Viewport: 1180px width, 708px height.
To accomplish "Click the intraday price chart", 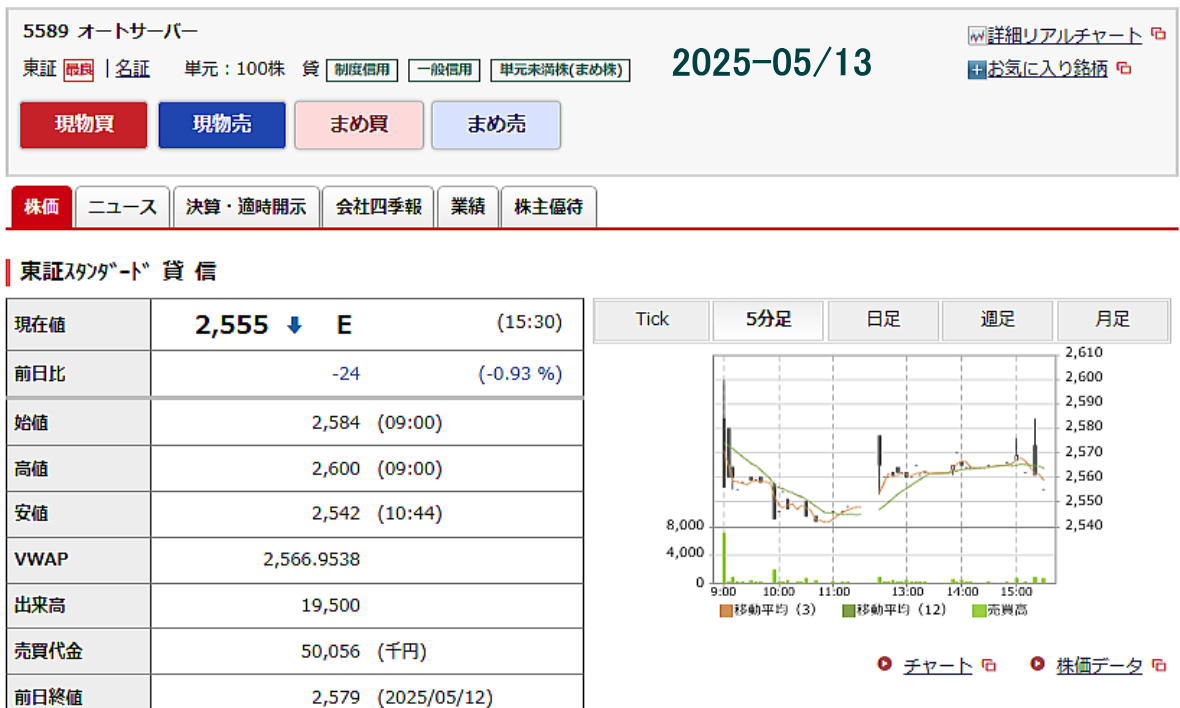I will pos(884,469).
